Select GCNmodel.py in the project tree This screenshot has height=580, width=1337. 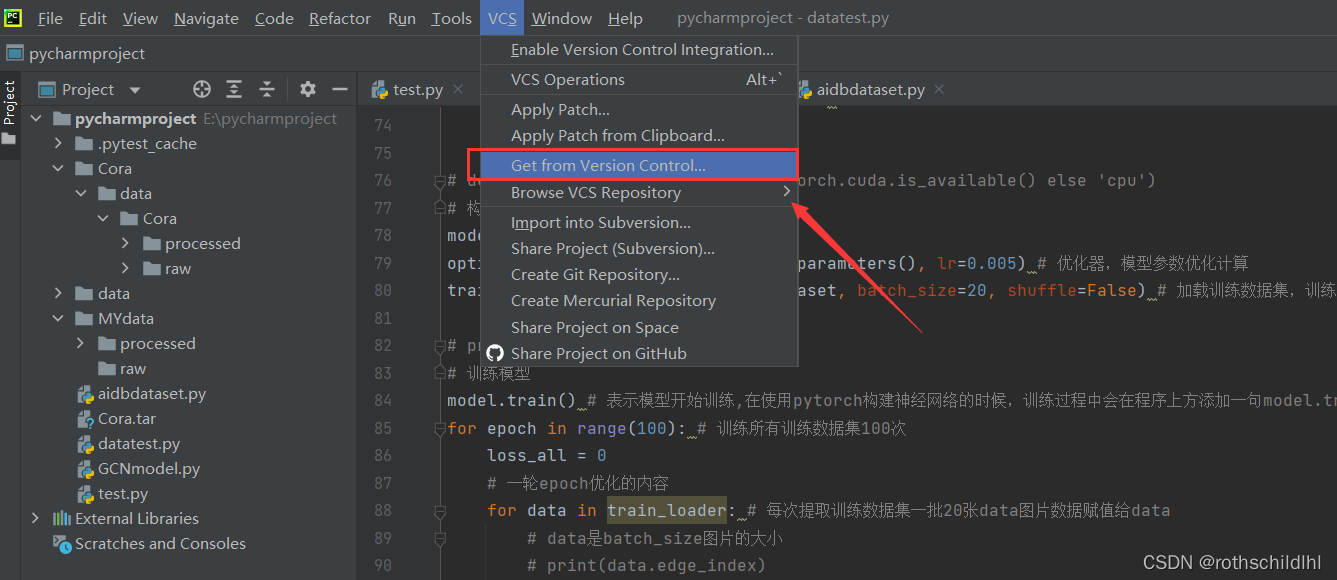point(138,468)
